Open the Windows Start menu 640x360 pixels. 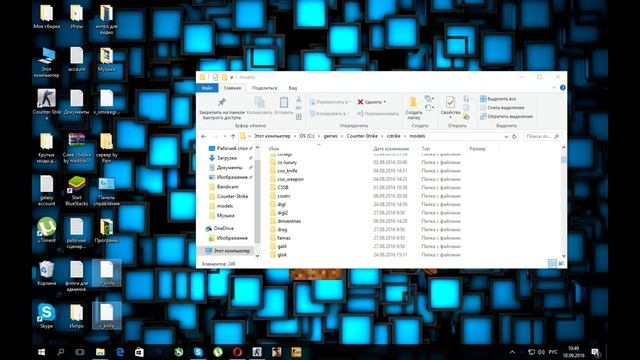pos(42,352)
